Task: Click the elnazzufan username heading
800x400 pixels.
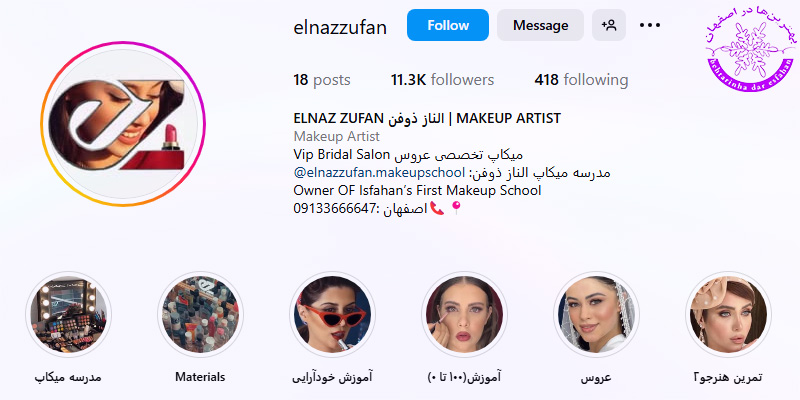Action: point(340,27)
